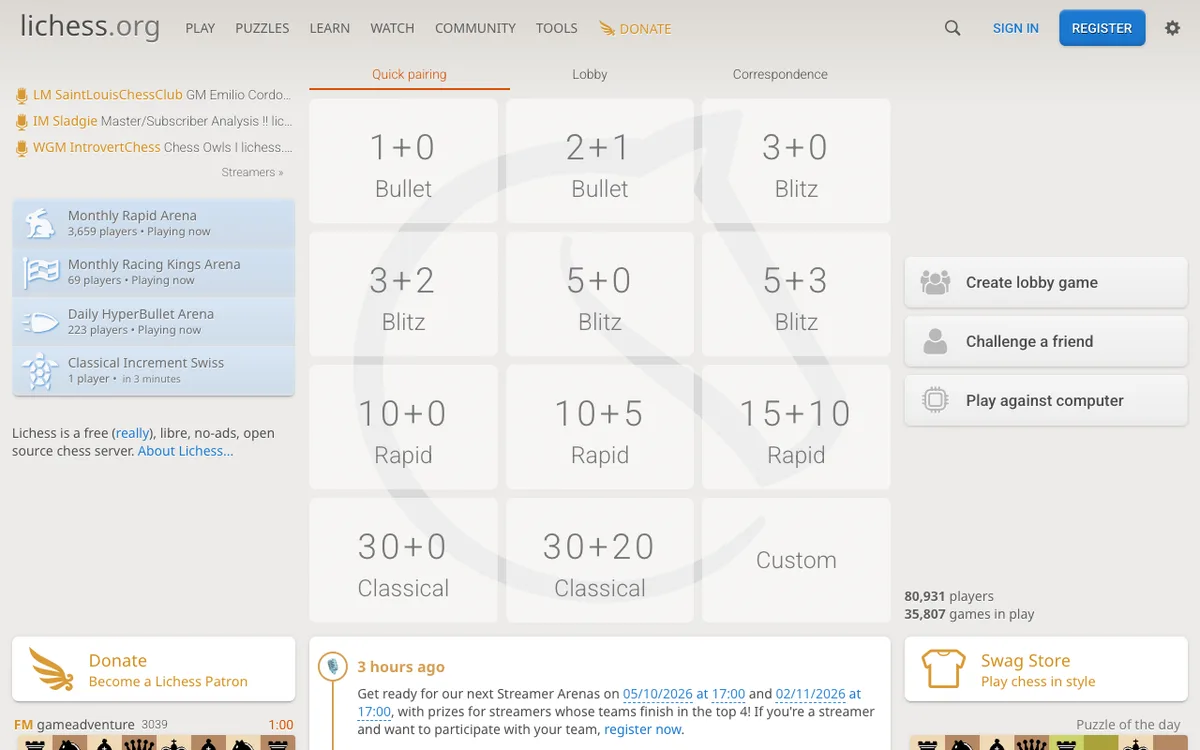Switch to the Quick pairing tab
Viewport: 1200px width, 750px height.
pos(409,74)
